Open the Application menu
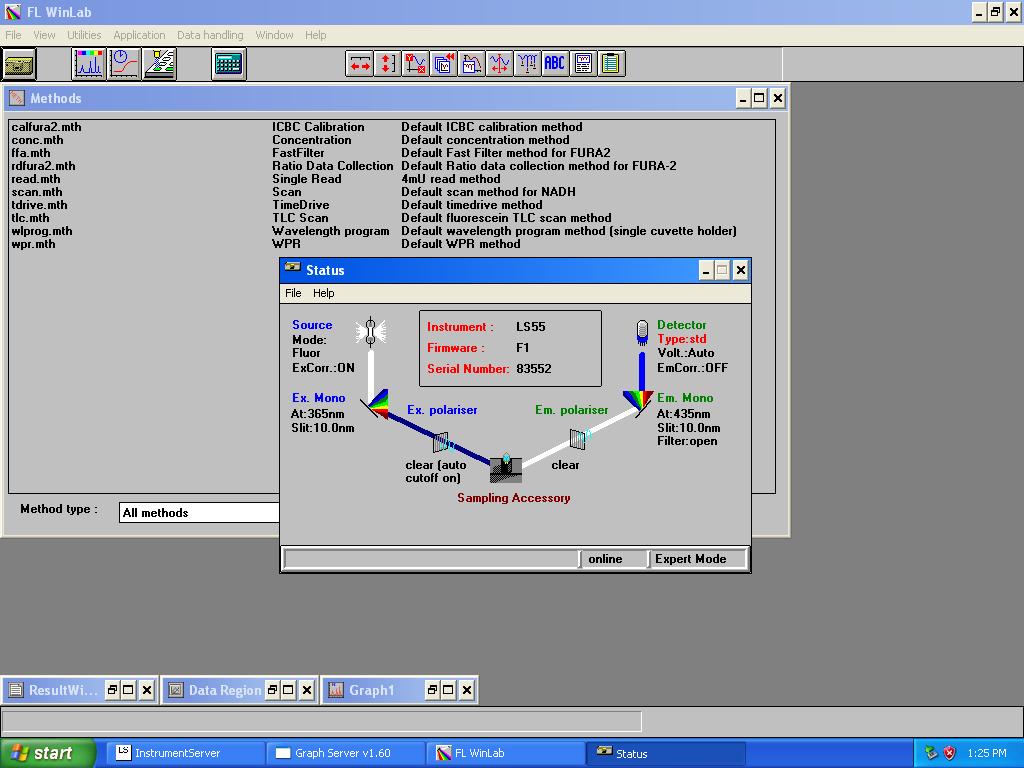 click(139, 34)
